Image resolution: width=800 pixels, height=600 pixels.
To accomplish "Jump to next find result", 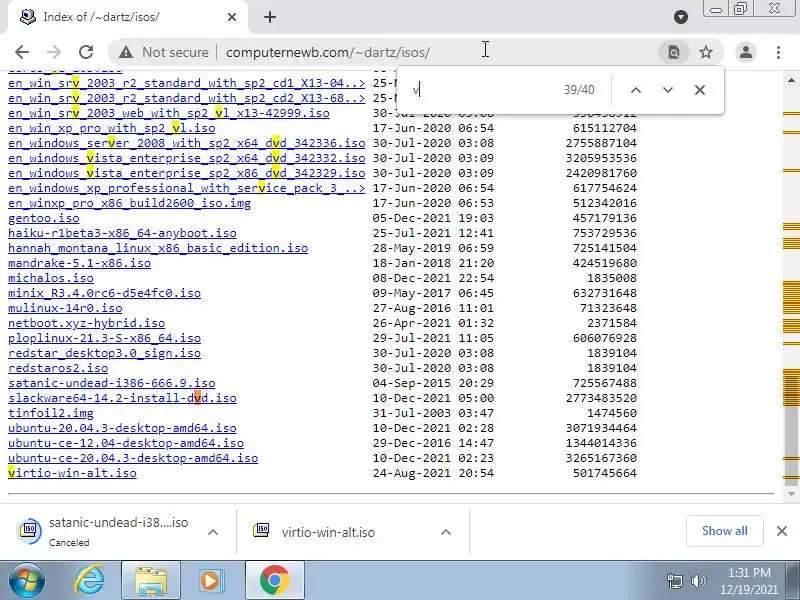I will point(668,90).
